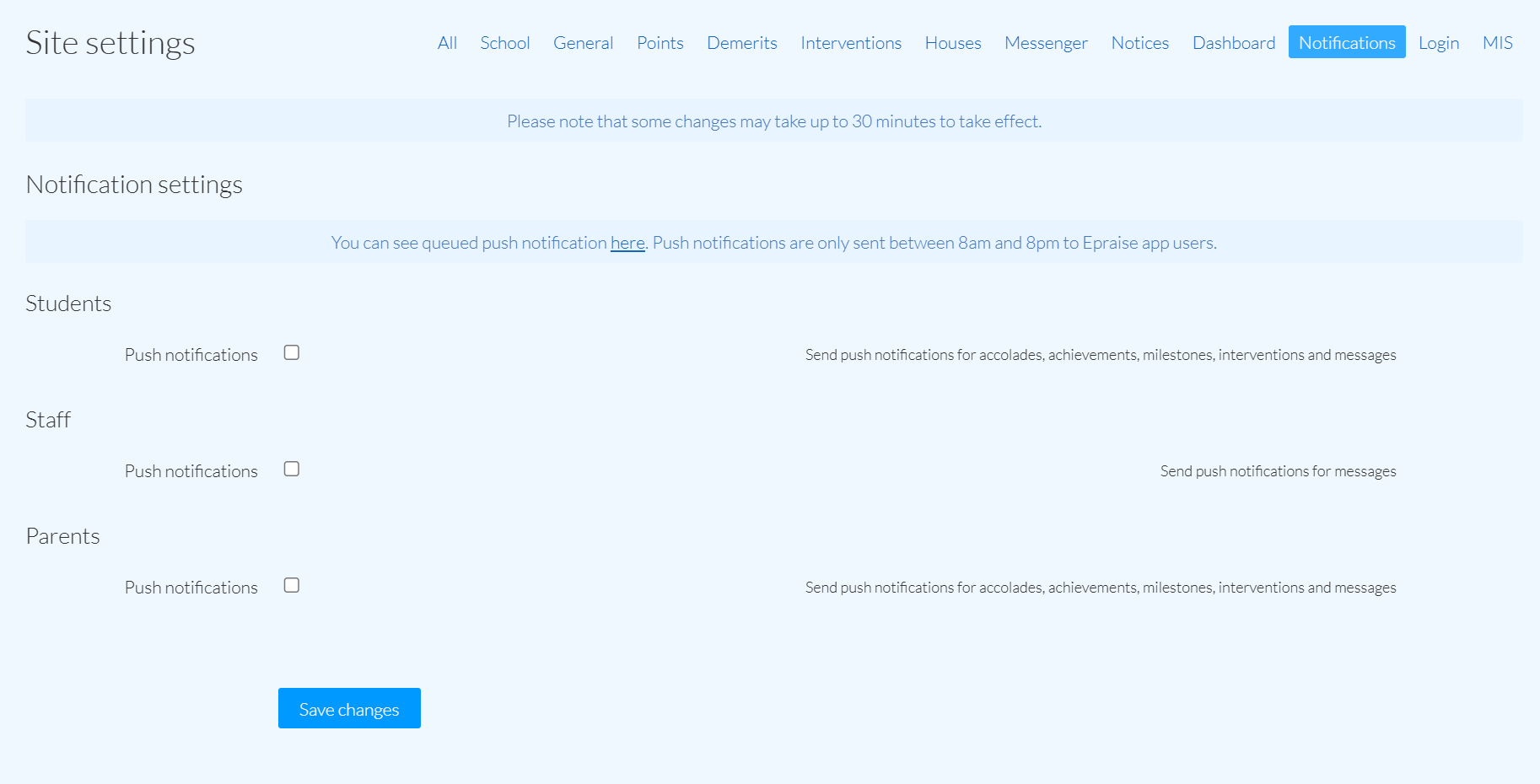1540x784 pixels.
Task: View the Houses settings
Action: [953, 42]
